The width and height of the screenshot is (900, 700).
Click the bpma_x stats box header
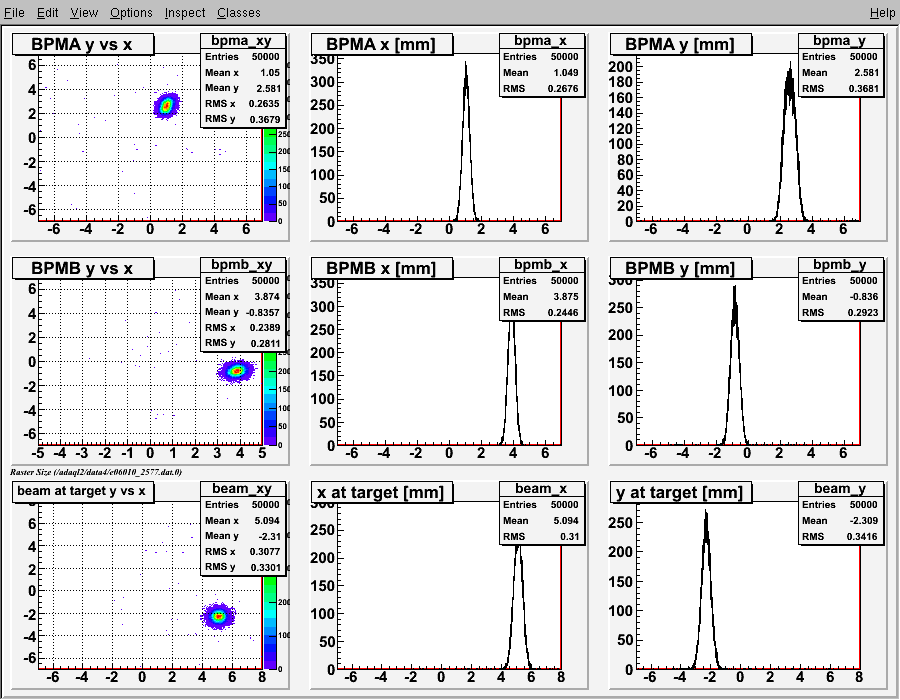click(x=542, y=41)
